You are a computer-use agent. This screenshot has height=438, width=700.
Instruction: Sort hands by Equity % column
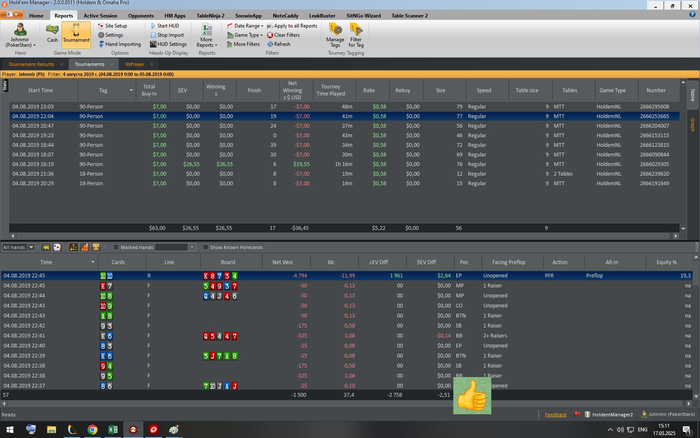click(667, 262)
